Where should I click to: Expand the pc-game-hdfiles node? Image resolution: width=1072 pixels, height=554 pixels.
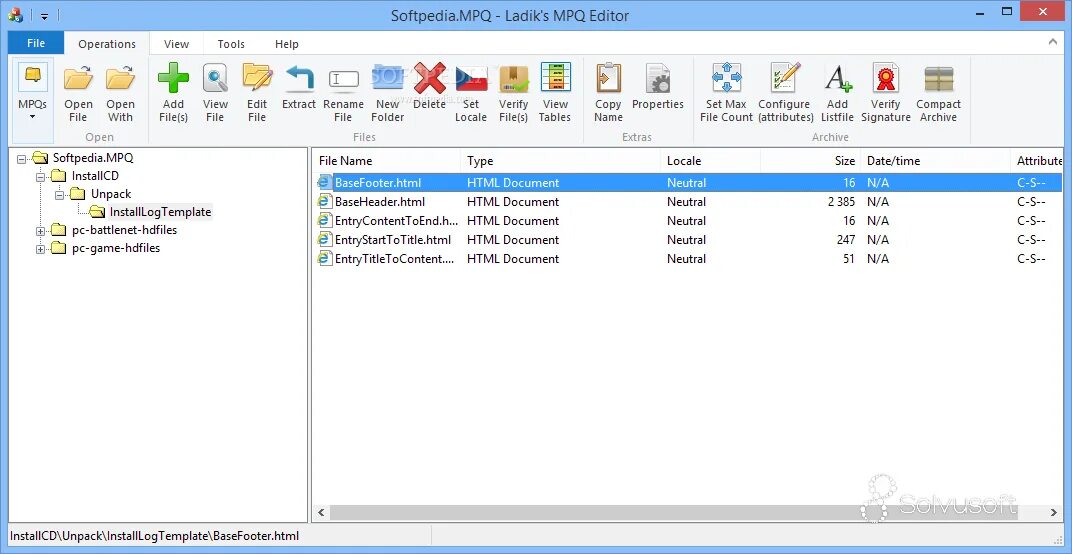40,249
